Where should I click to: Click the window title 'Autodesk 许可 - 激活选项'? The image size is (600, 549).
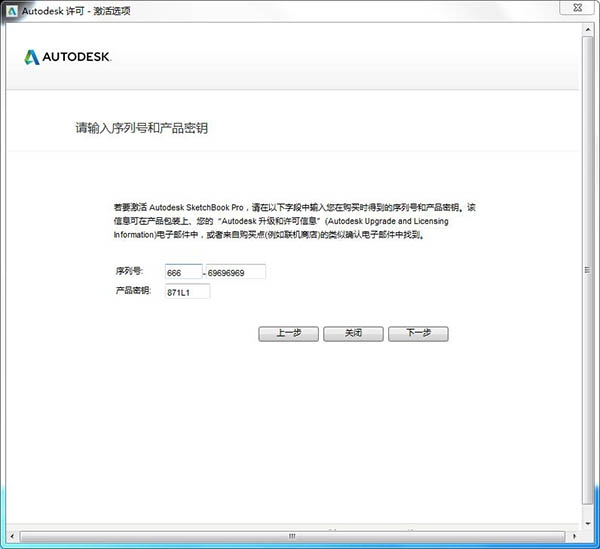[x=76, y=11]
